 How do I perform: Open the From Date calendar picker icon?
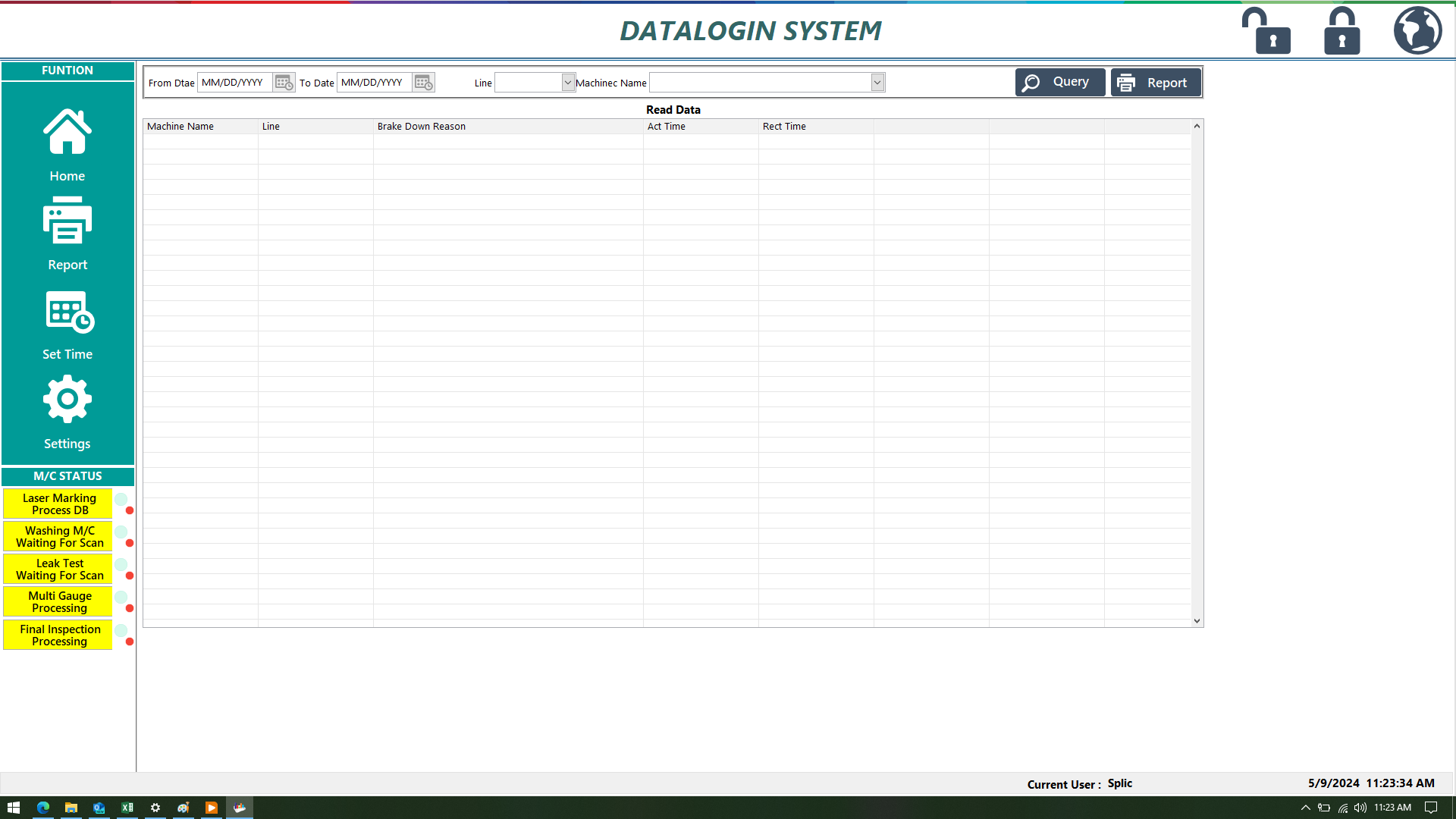coord(284,83)
